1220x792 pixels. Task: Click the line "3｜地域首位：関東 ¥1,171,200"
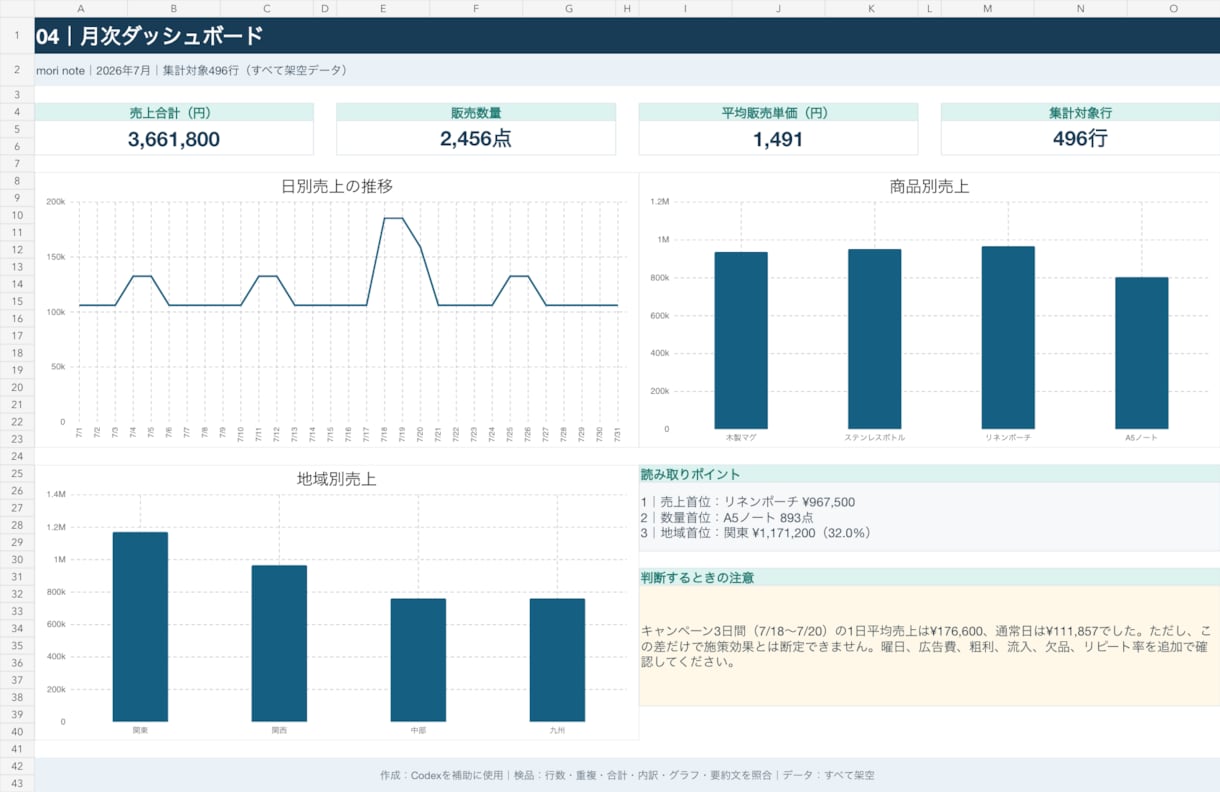(x=756, y=533)
